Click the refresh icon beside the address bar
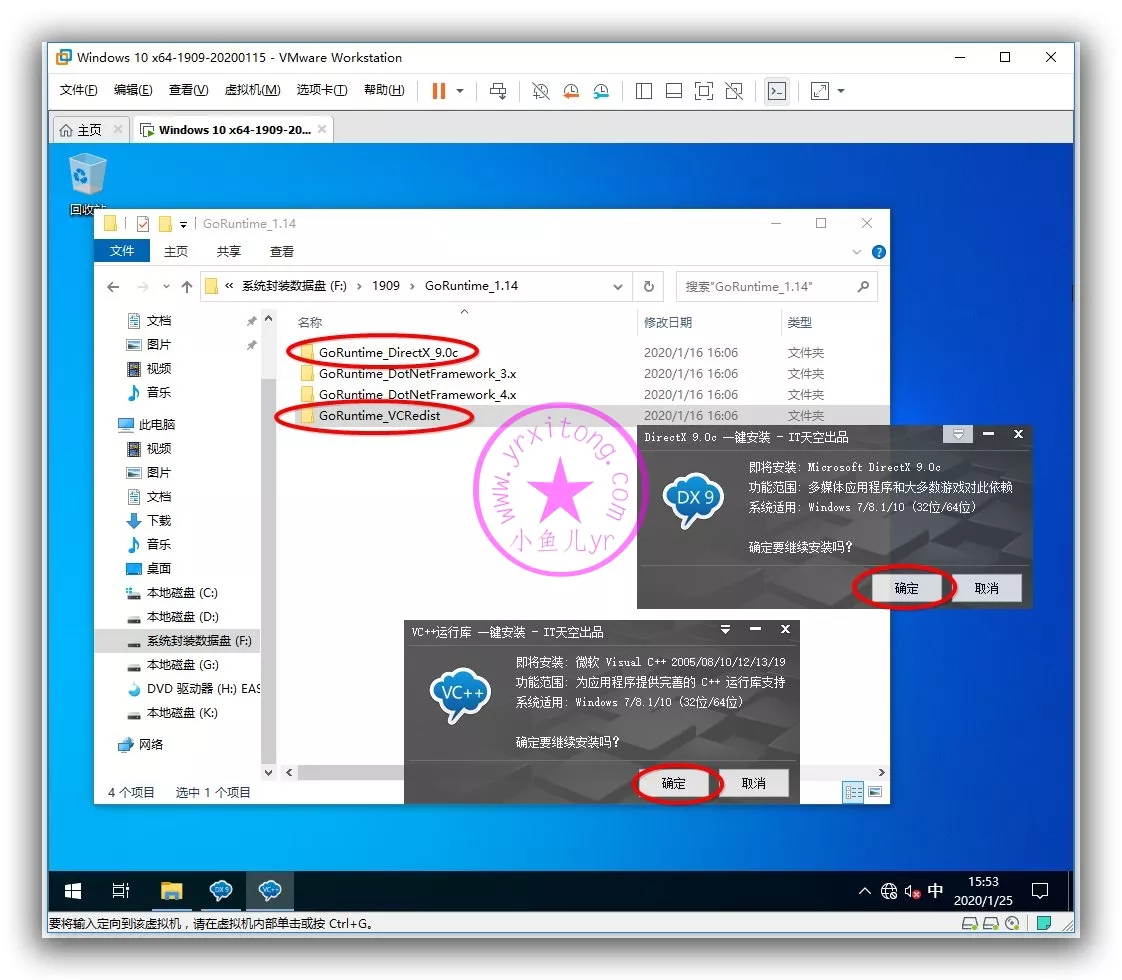The width and height of the screenshot is (1122, 980). pyautogui.click(x=648, y=286)
